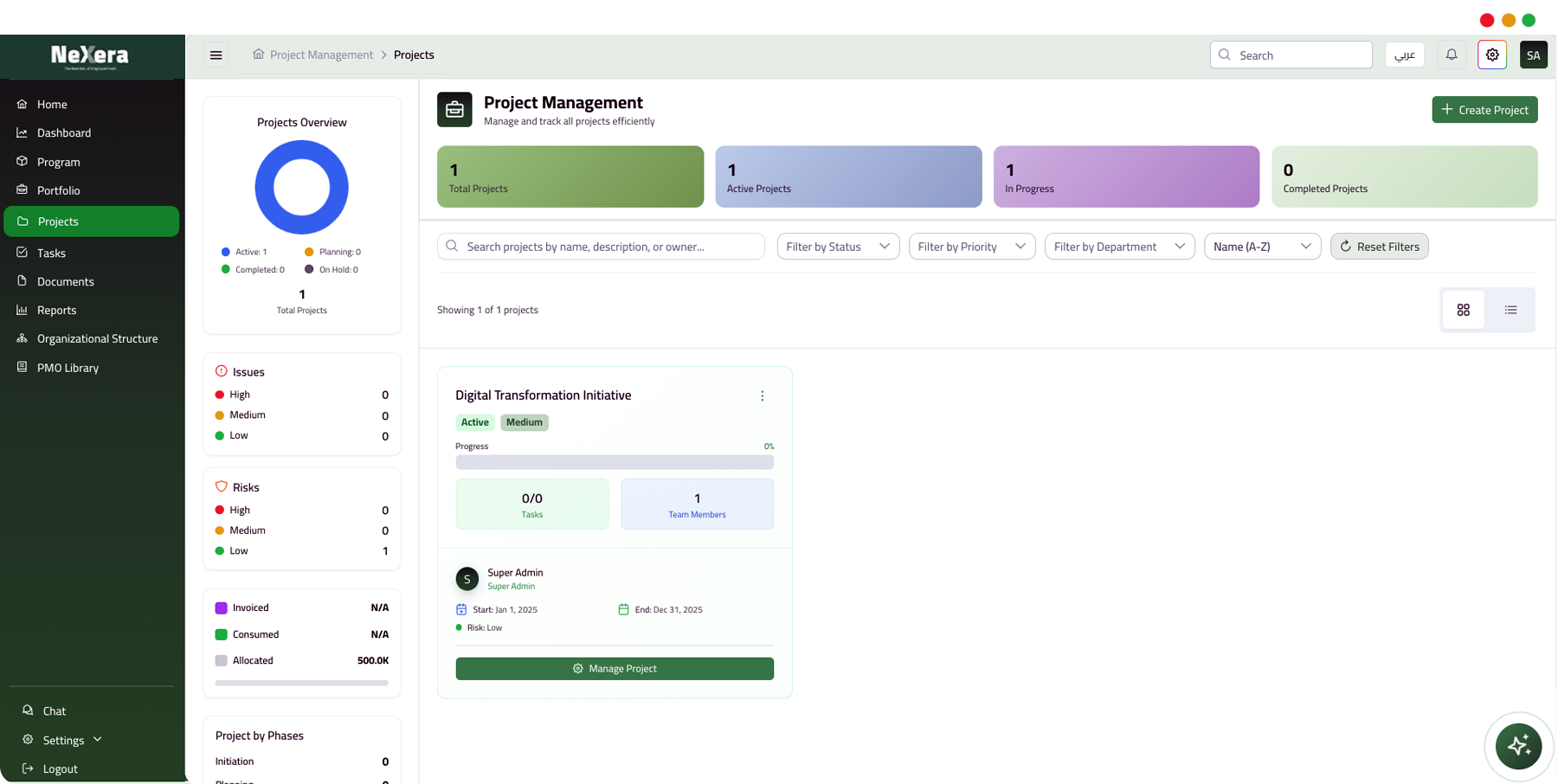
Task: Switch to list view
Action: click(1510, 310)
